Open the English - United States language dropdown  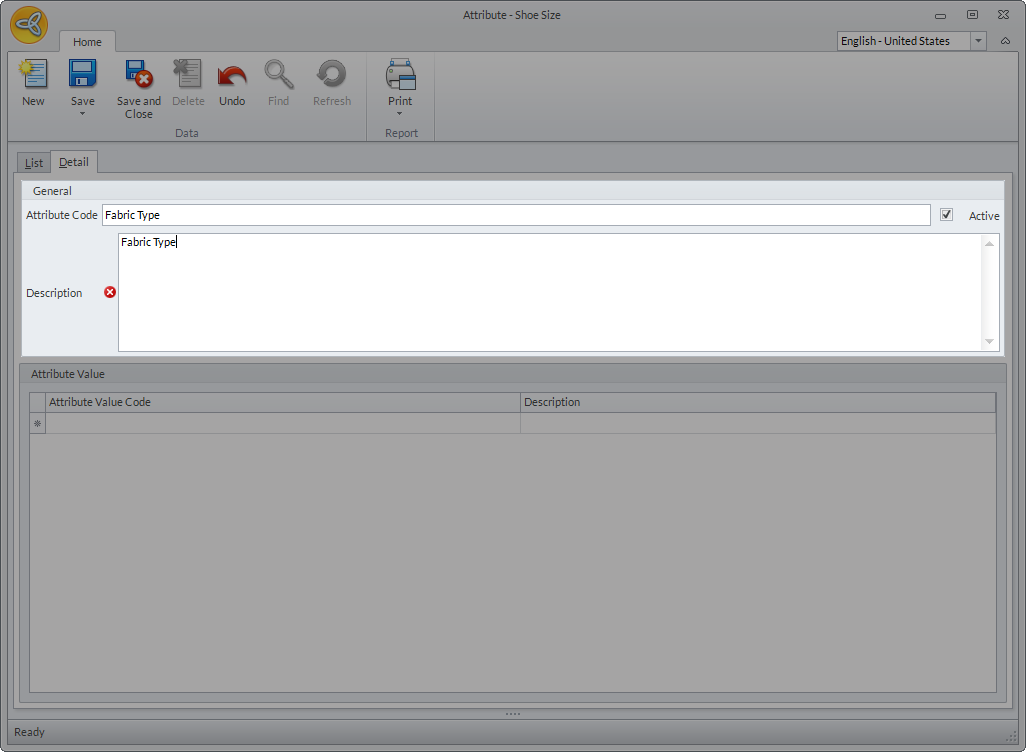pyautogui.click(x=978, y=41)
